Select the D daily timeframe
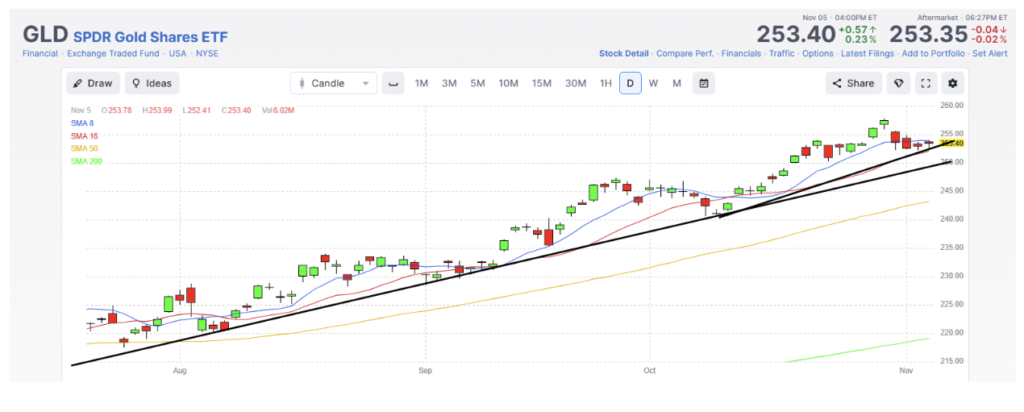The image size is (1024, 412). (x=630, y=83)
